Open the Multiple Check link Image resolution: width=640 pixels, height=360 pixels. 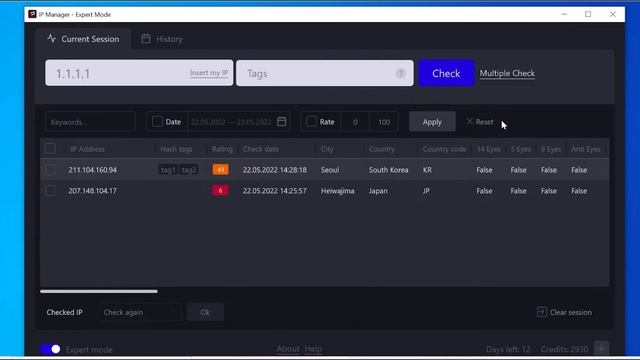pyautogui.click(x=507, y=73)
